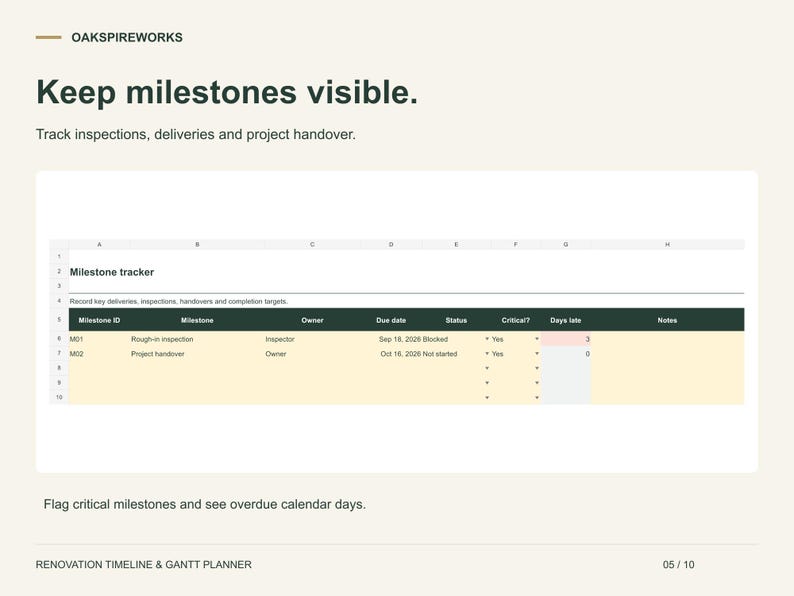Screen dimensions: 794x596
Task: Open Status dropdown arrow for Project handover row
Action: pos(487,354)
